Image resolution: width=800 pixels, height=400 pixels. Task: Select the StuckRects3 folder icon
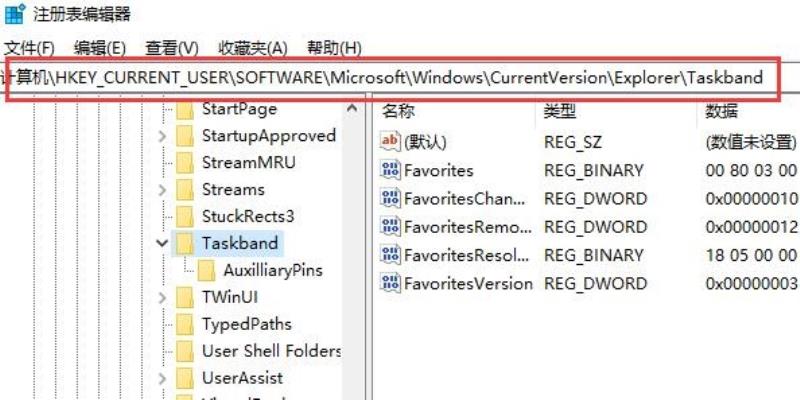pyautogui.click(x=185, y=216)
